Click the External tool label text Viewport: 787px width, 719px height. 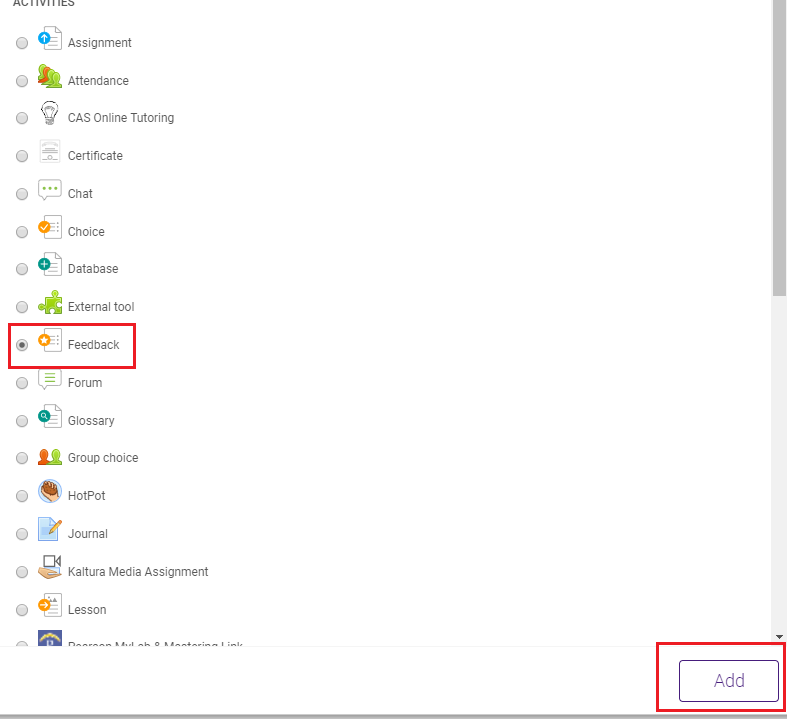(x=101, y=307)
